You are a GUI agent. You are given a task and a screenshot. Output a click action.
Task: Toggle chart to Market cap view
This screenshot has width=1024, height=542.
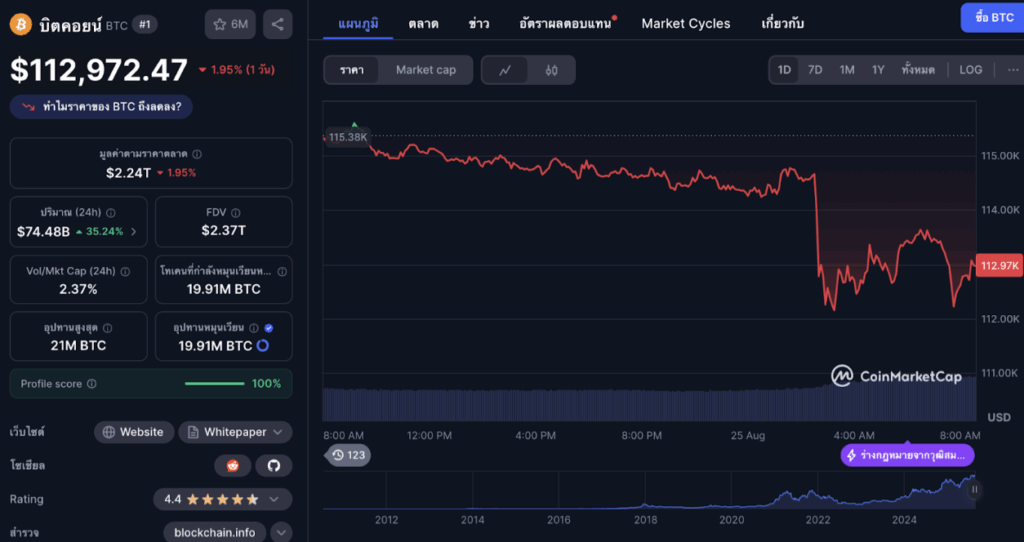tap(425, 70)
